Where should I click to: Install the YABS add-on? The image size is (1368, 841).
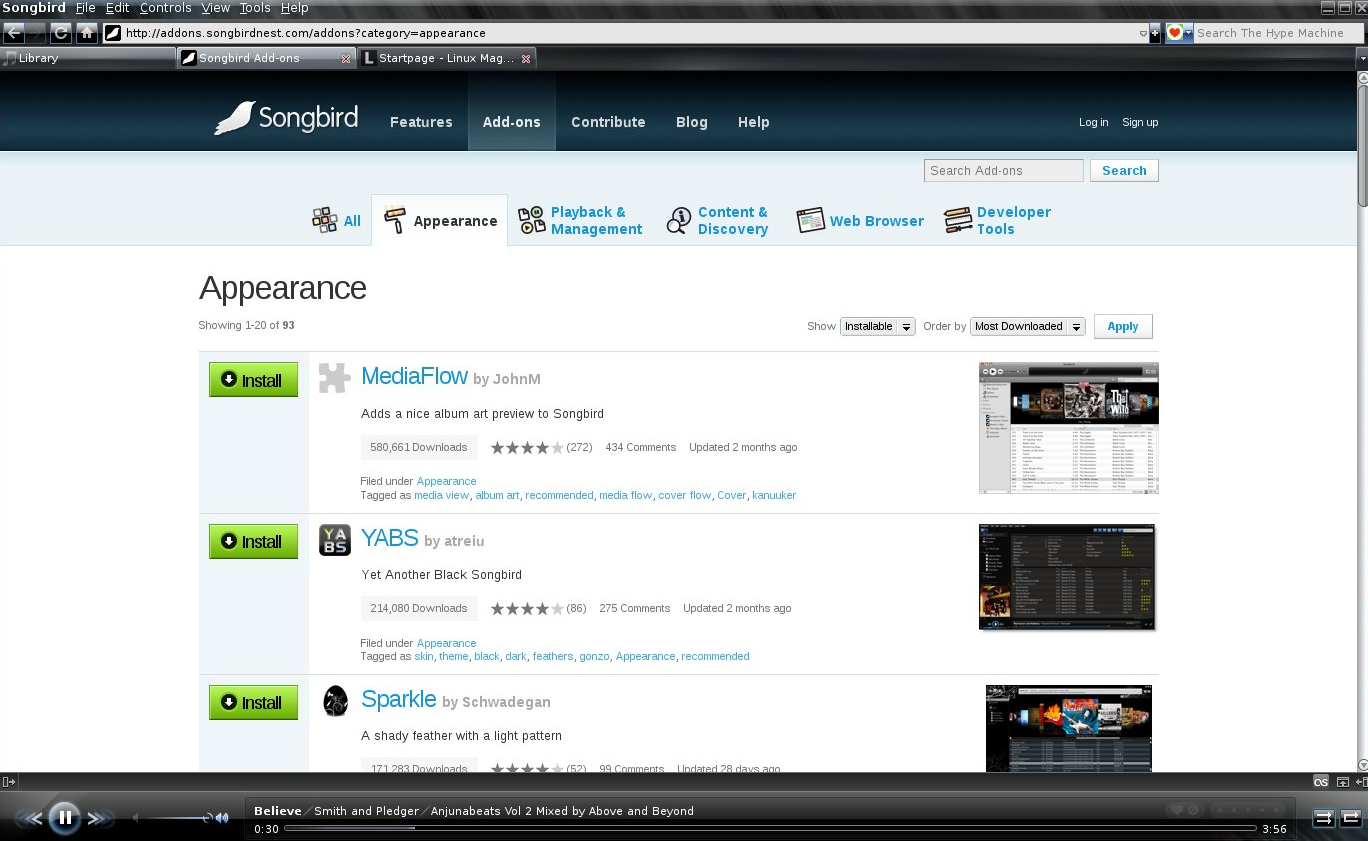pyautogui.click(x=253, y=541)
